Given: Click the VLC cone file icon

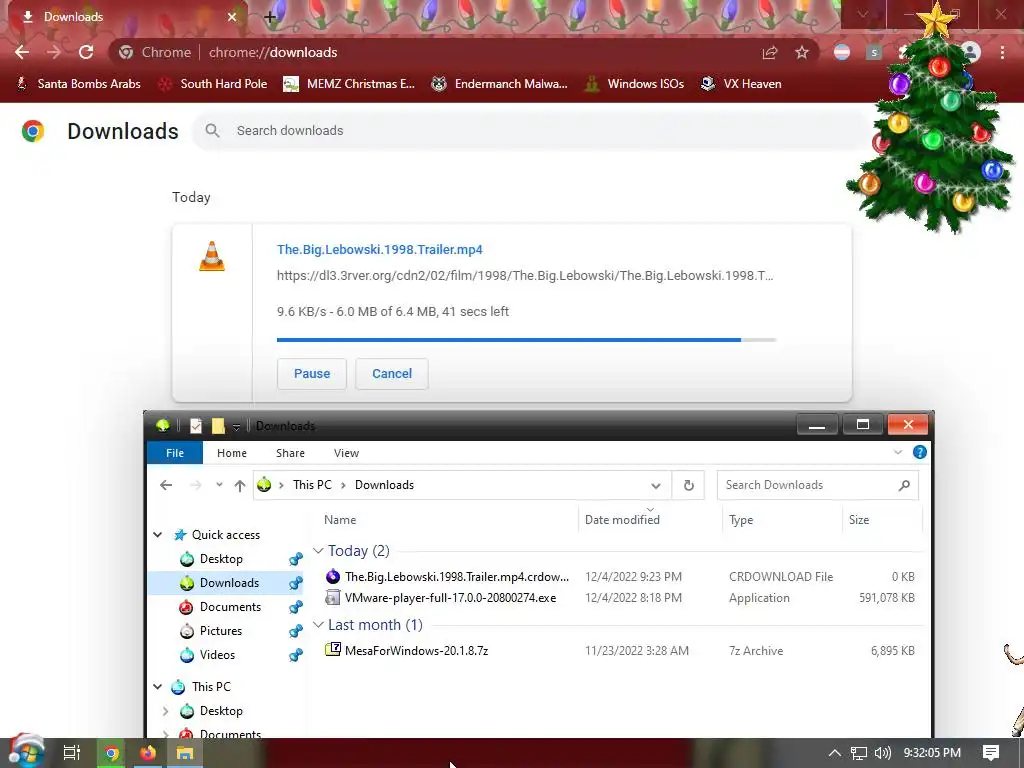Looking at the screenshot, I should 212,256.
